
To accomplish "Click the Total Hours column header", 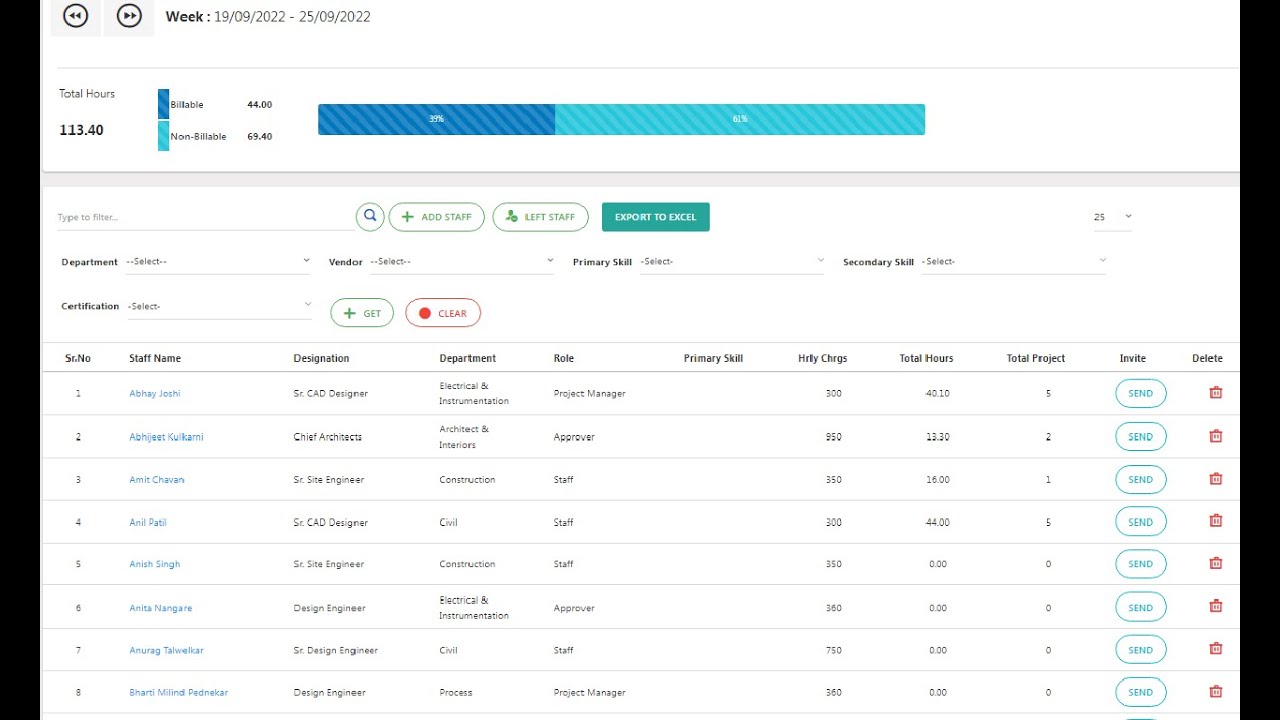I will (926, 358).
